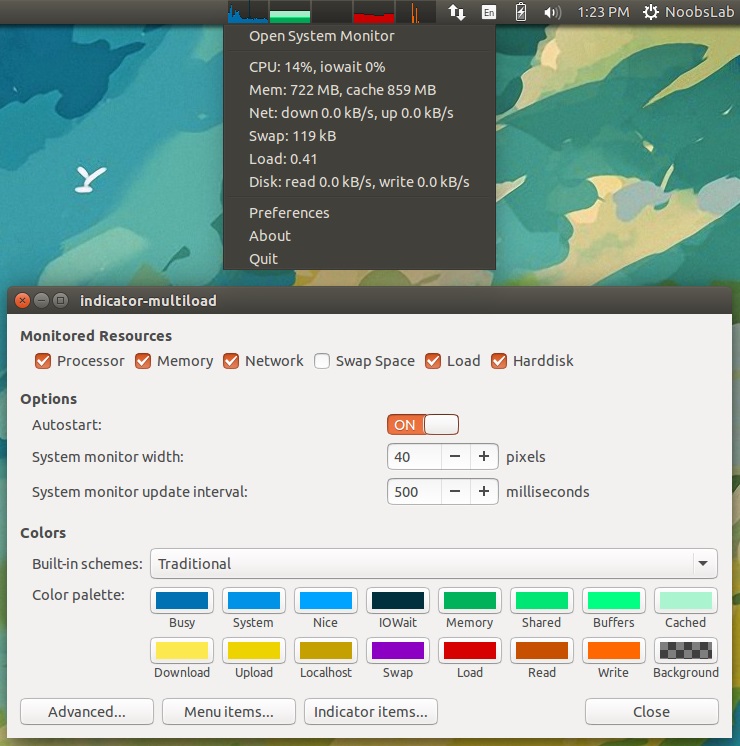740x746 pixels.
Task: Uncheck the Processor checkbox
Action: (x=43, y=361)
